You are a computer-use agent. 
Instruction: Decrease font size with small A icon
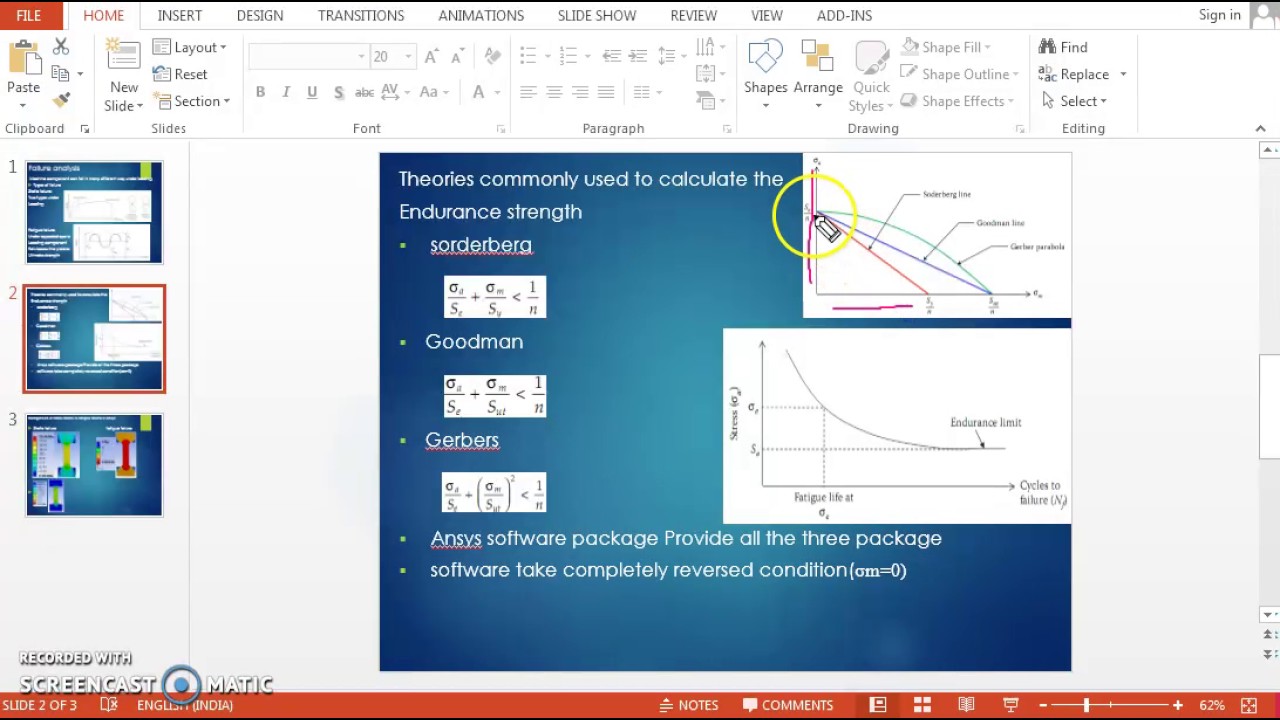(x=456, y=57)
